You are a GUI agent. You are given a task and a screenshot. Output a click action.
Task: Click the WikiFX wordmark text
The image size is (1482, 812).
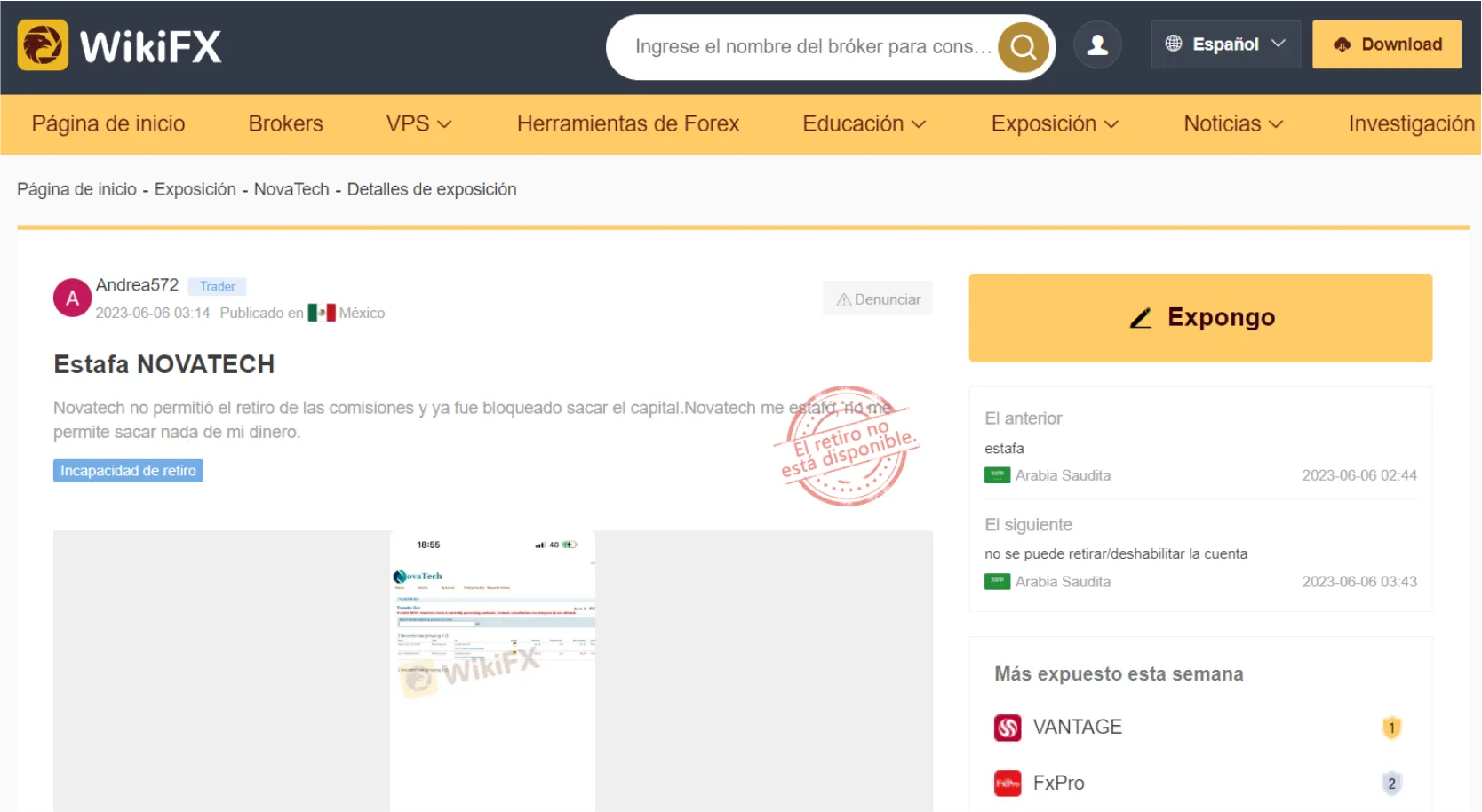(x=151, y=46)
